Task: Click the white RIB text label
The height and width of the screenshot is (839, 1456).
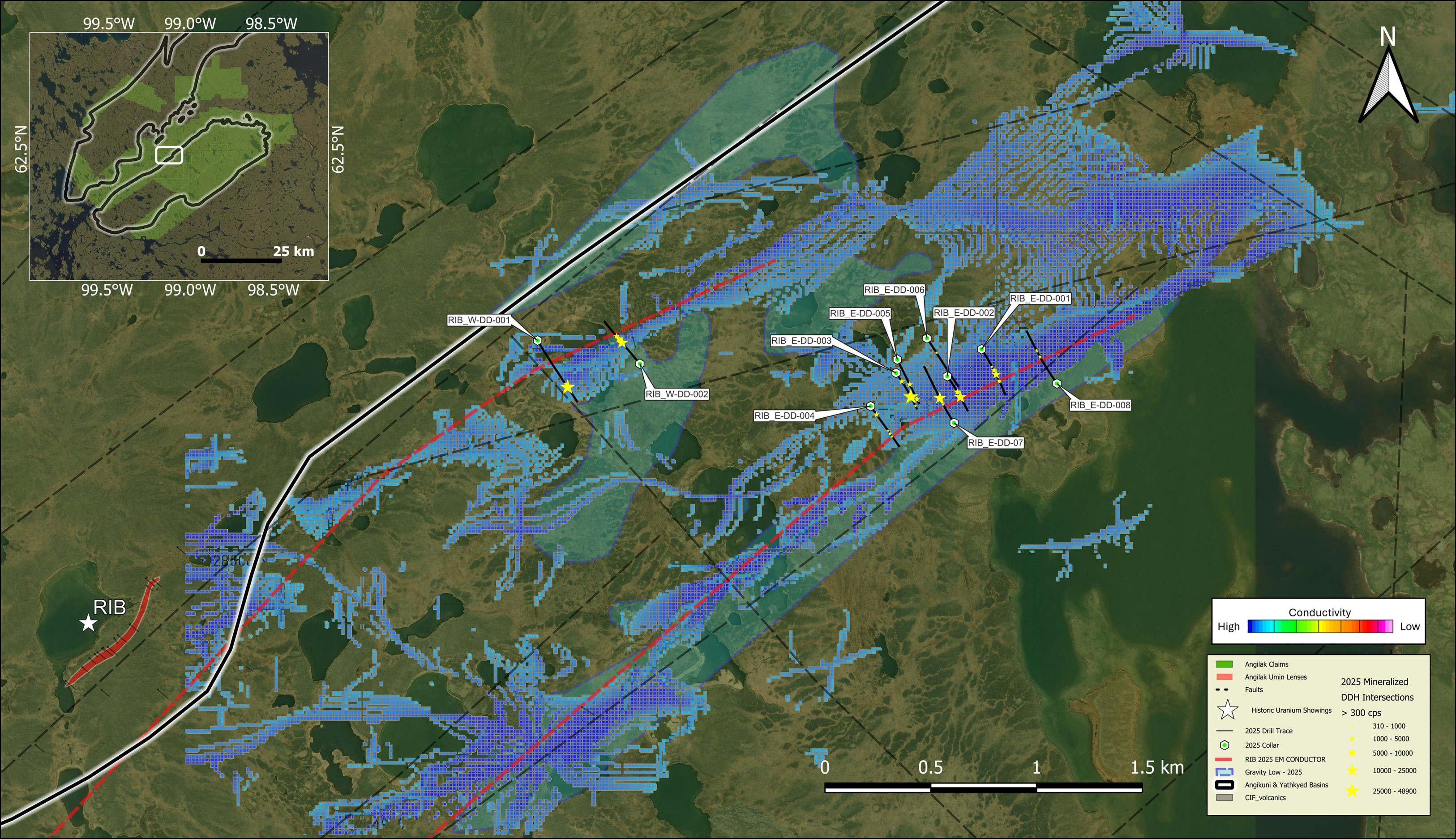Action: 110,608
